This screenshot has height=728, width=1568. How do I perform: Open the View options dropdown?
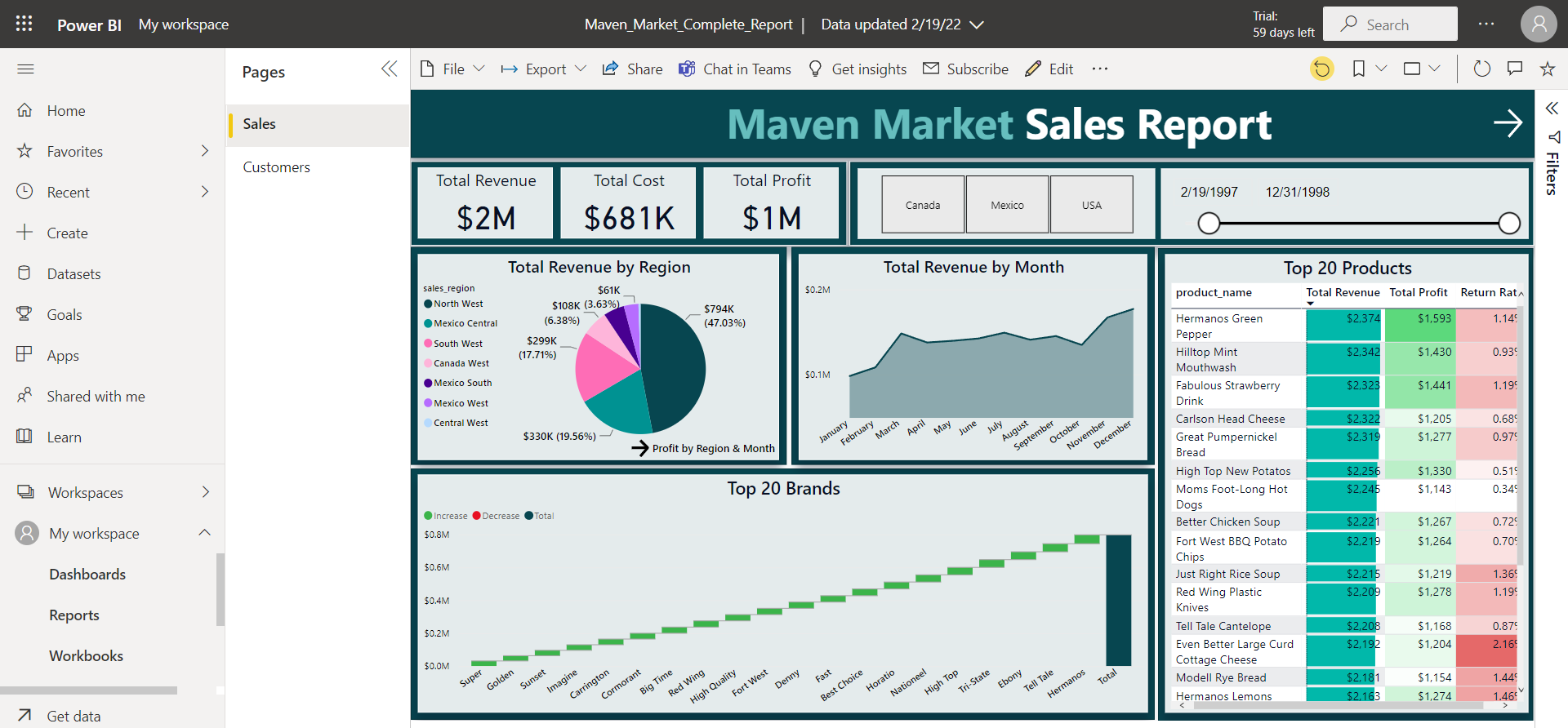click(x=1422, y=69)
